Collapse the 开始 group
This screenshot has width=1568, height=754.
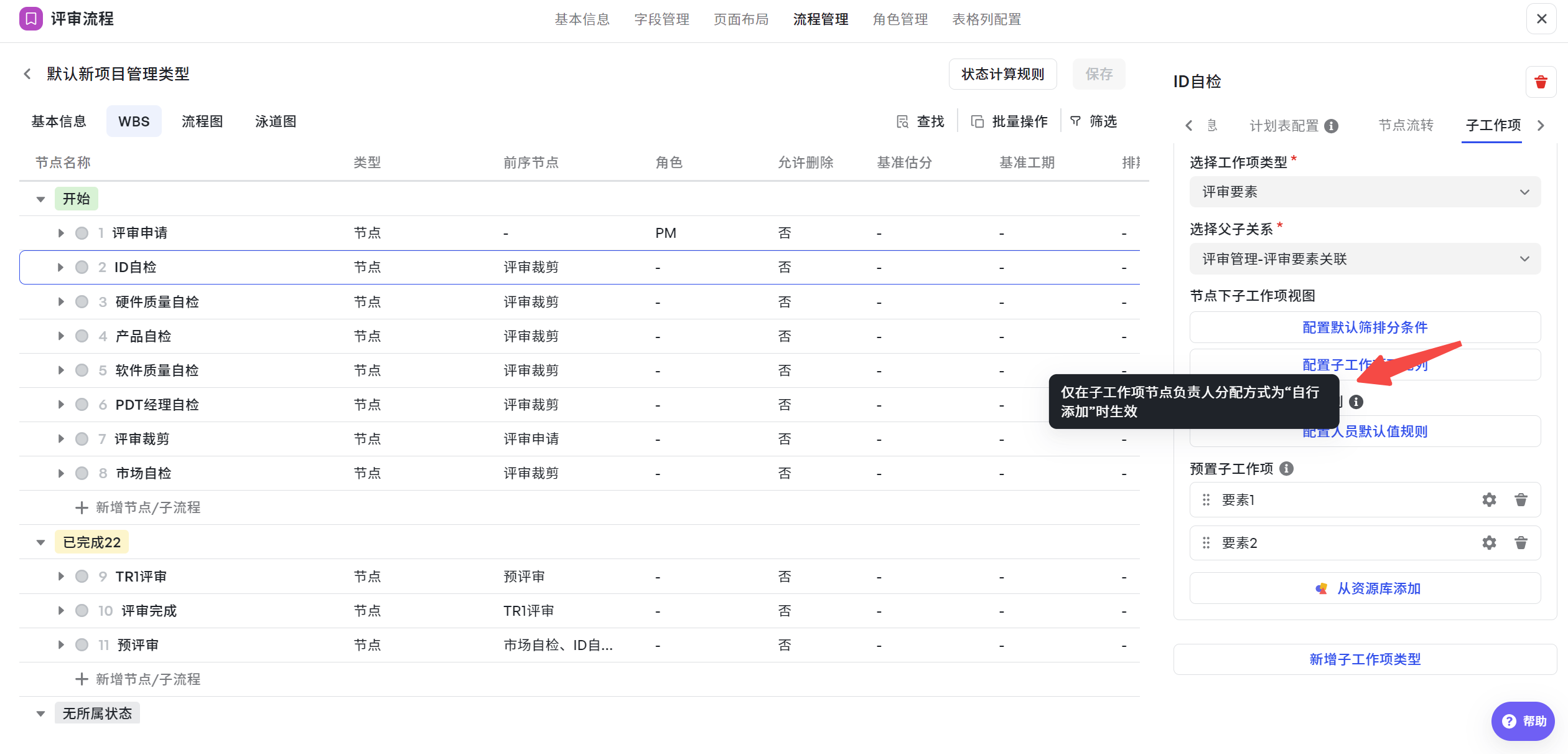40,199
